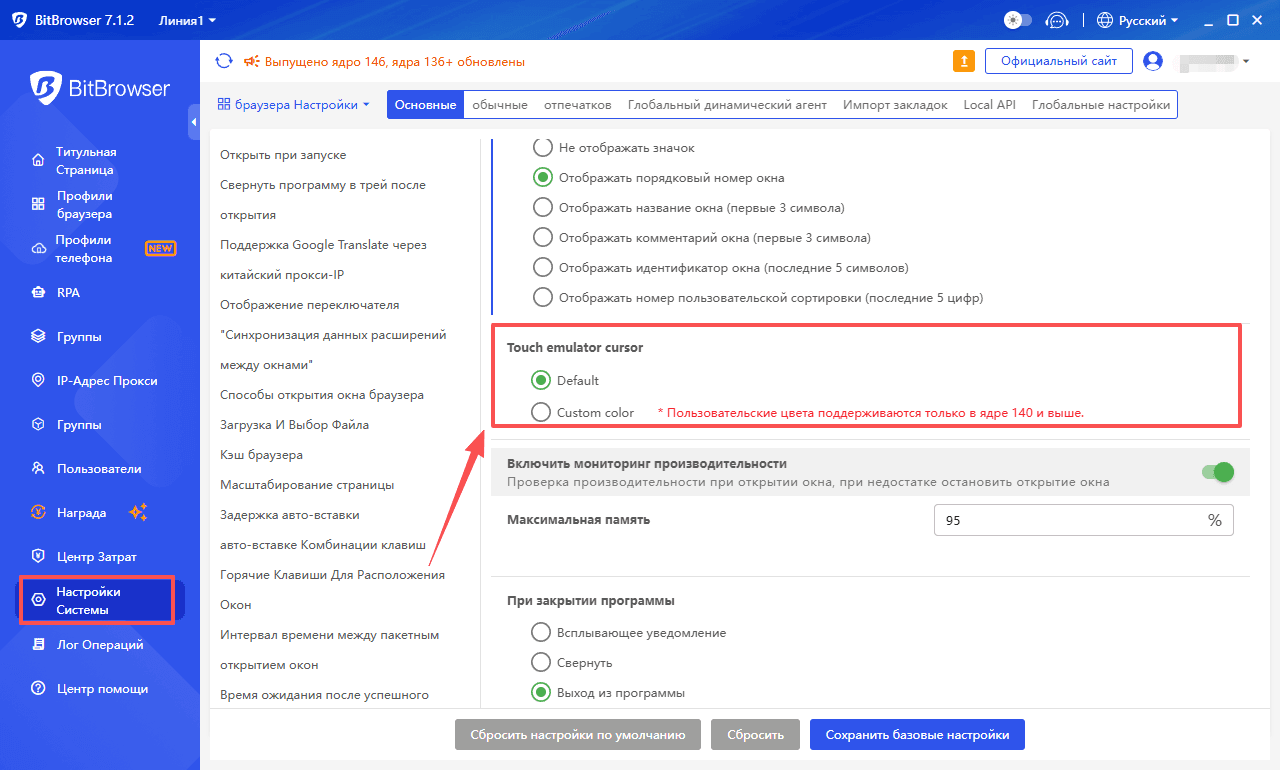Switch to Глобальные настройки tab

(1100, 105)
